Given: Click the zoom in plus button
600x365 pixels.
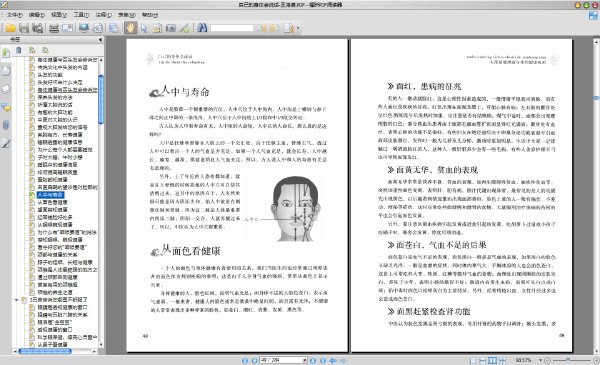Looking at the screenshot, I should point(596,360).
